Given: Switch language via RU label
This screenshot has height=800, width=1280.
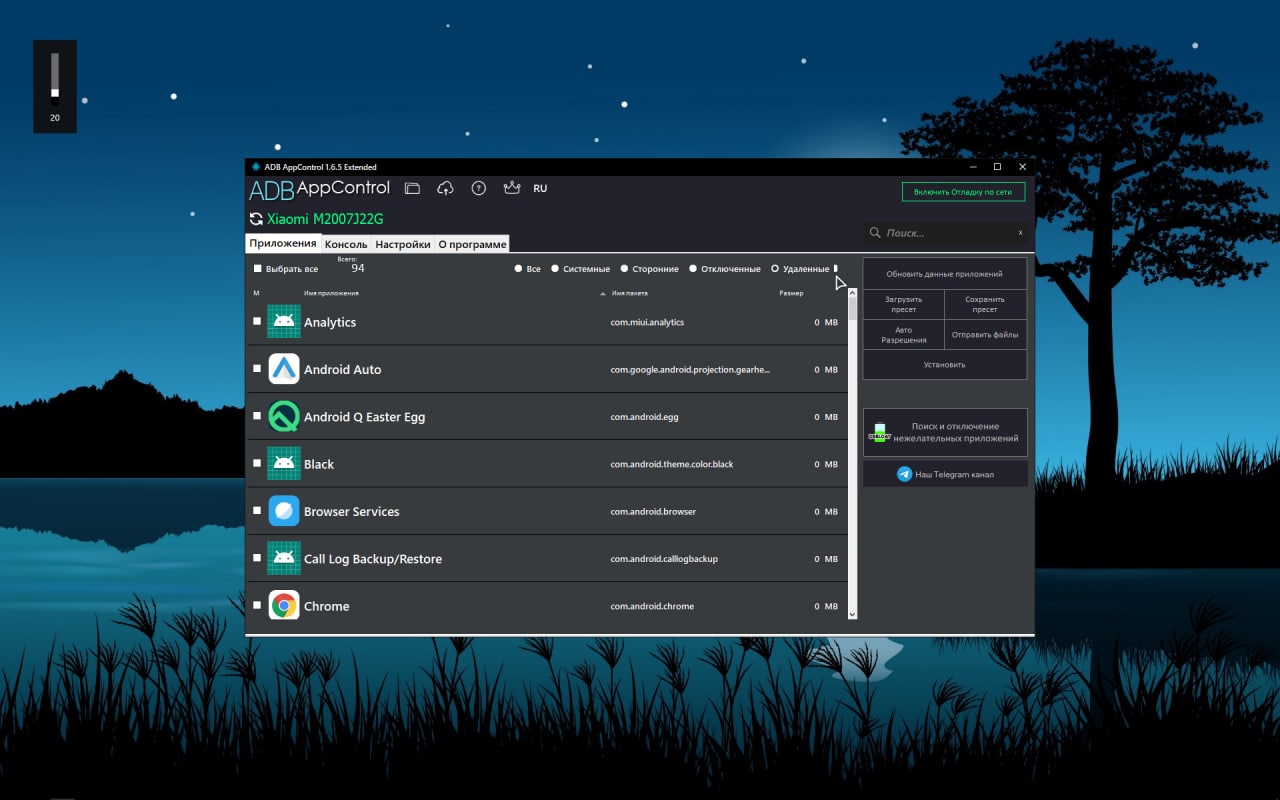Looking at the screenshot, I should pos(540,188).
